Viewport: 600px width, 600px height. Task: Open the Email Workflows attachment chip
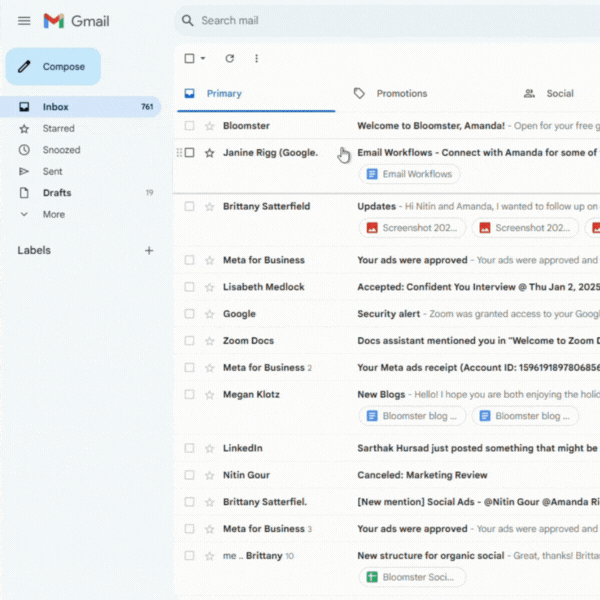409,174
